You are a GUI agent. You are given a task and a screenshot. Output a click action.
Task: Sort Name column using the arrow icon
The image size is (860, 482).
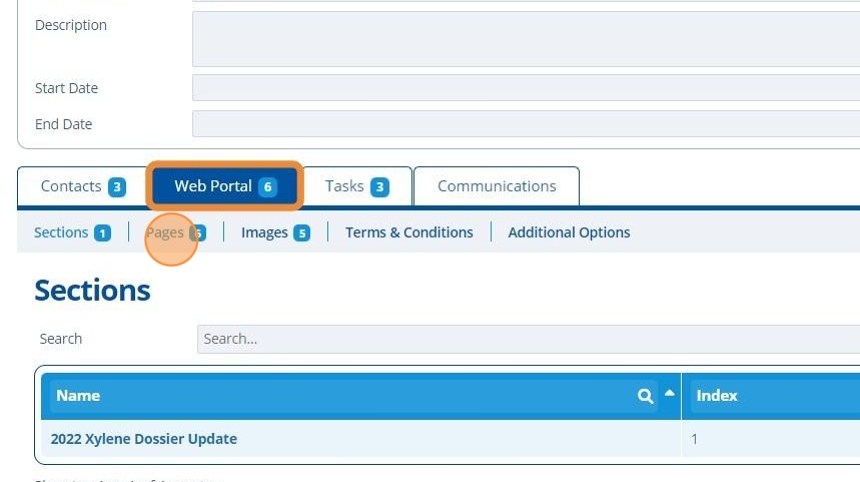pyautogui.click(x=669, y=394)
